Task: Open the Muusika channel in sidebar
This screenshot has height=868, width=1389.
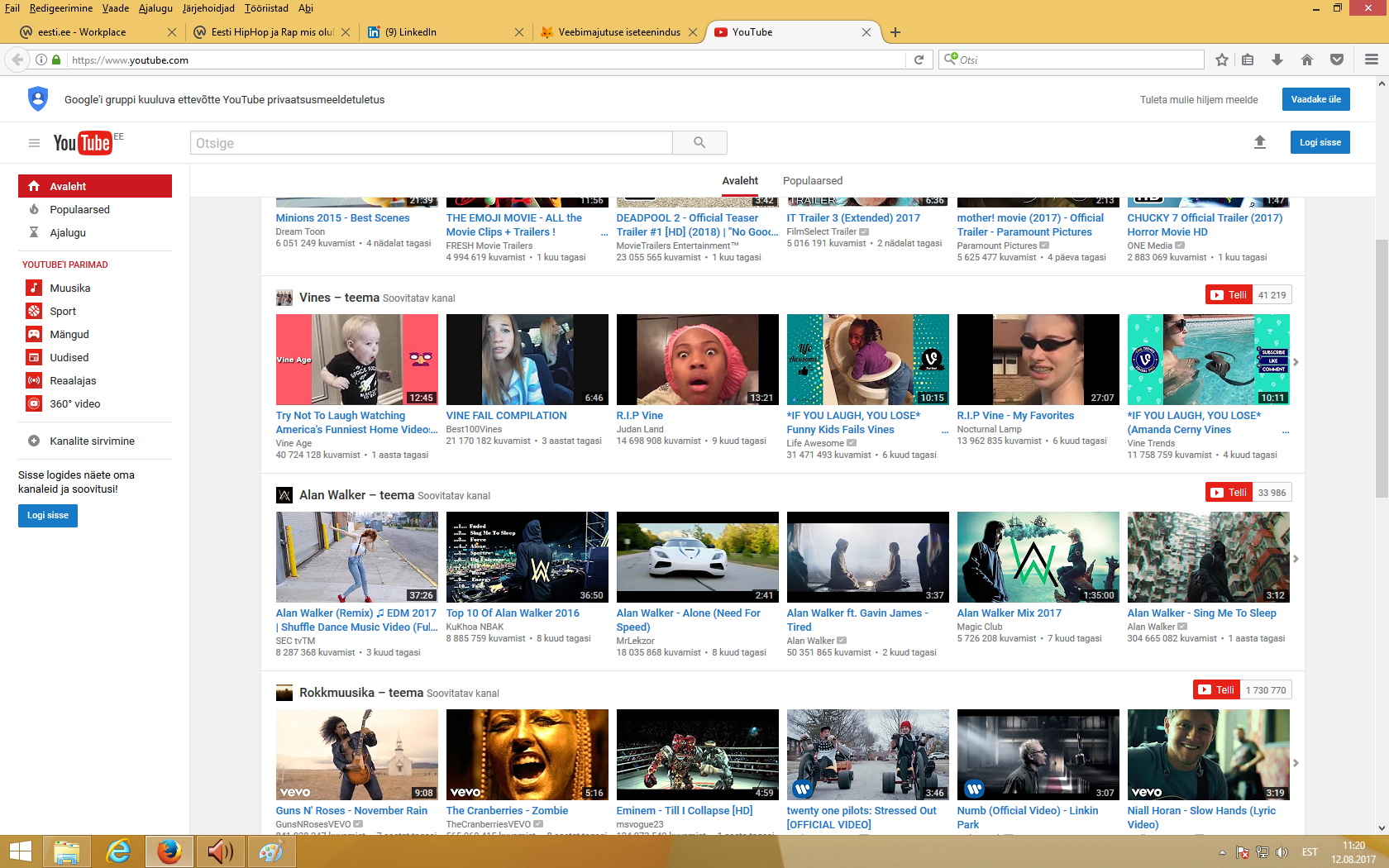Action: pos(69,289)
